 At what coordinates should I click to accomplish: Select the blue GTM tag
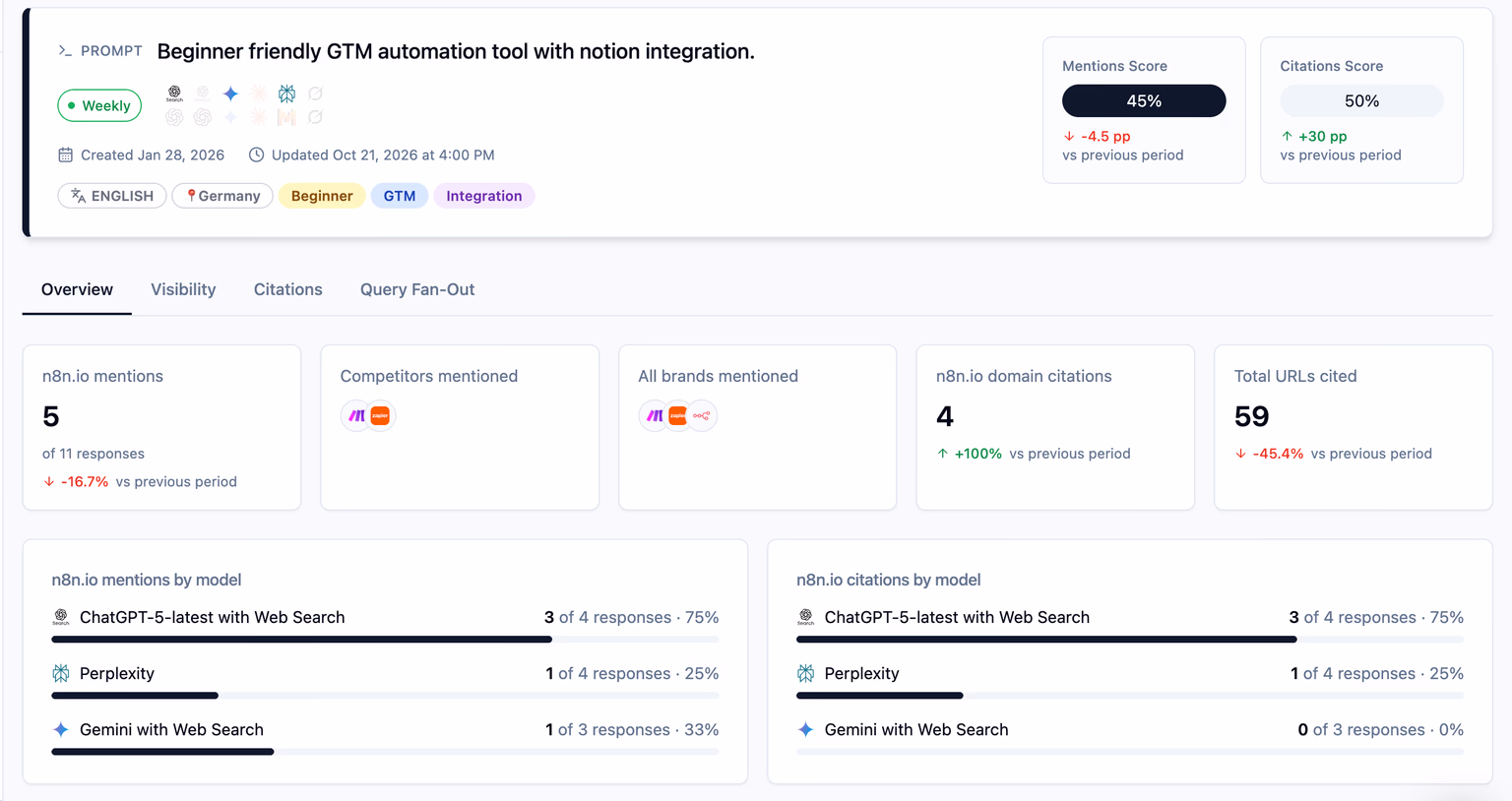pyautogui.click(x=400, y=196)
